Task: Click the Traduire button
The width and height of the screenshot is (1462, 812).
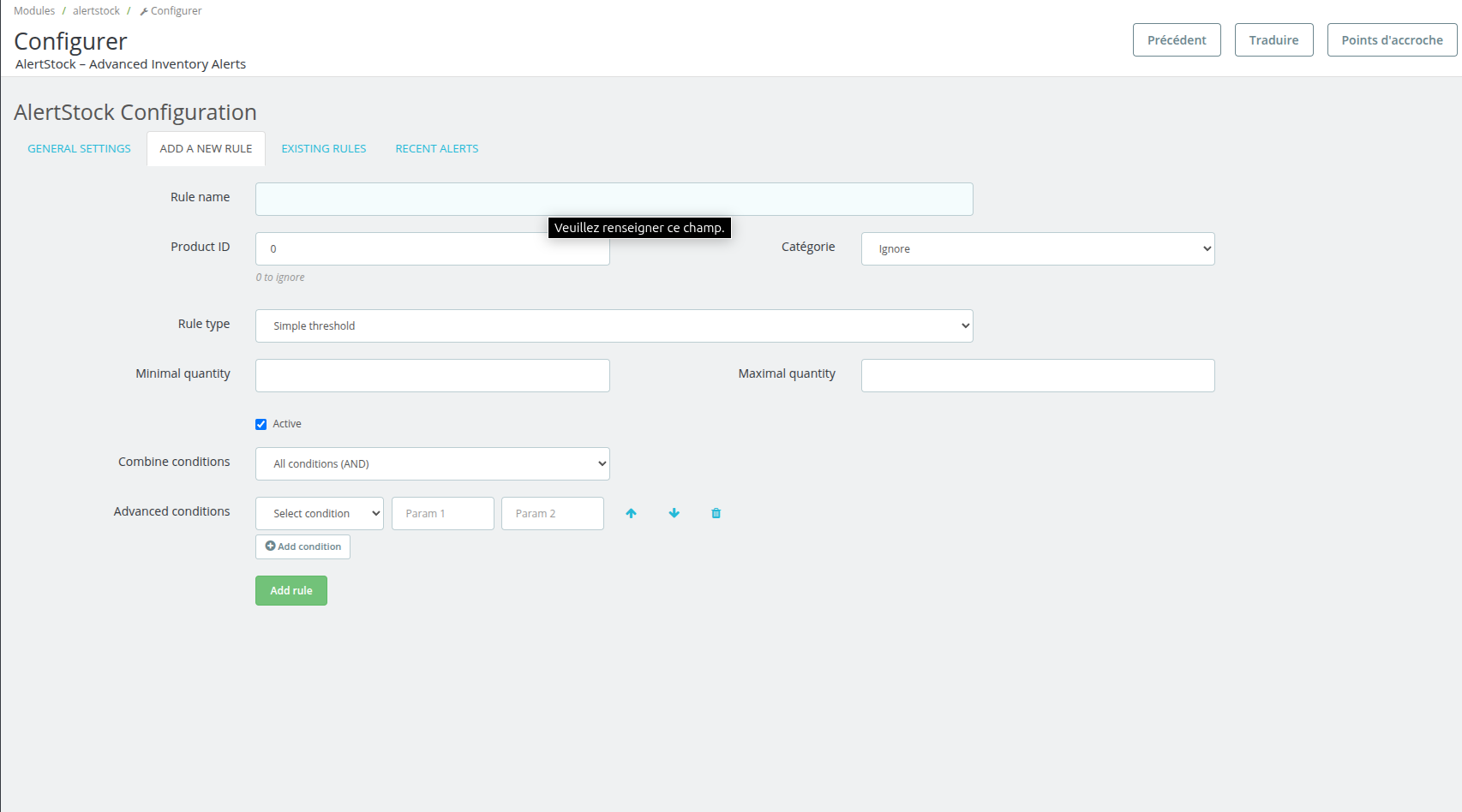Action: tap(1273, 39)
